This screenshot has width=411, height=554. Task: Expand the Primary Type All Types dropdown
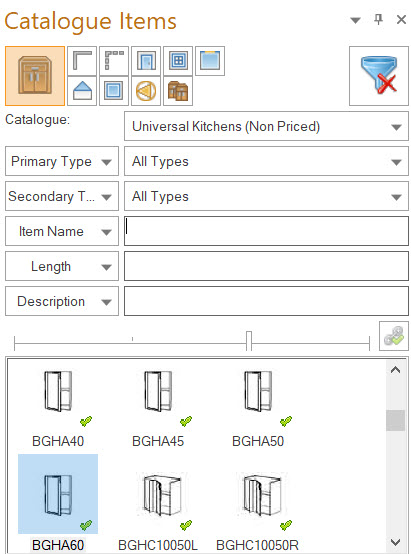pyautogui.click(x=266, y=161)
